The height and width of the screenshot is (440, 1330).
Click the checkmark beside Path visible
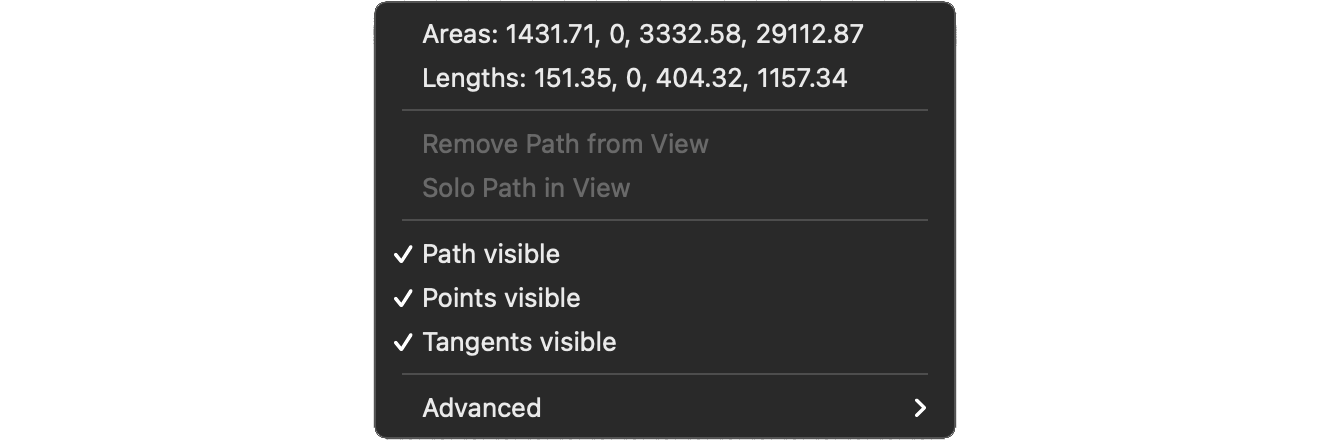click(x=402, y=255)
